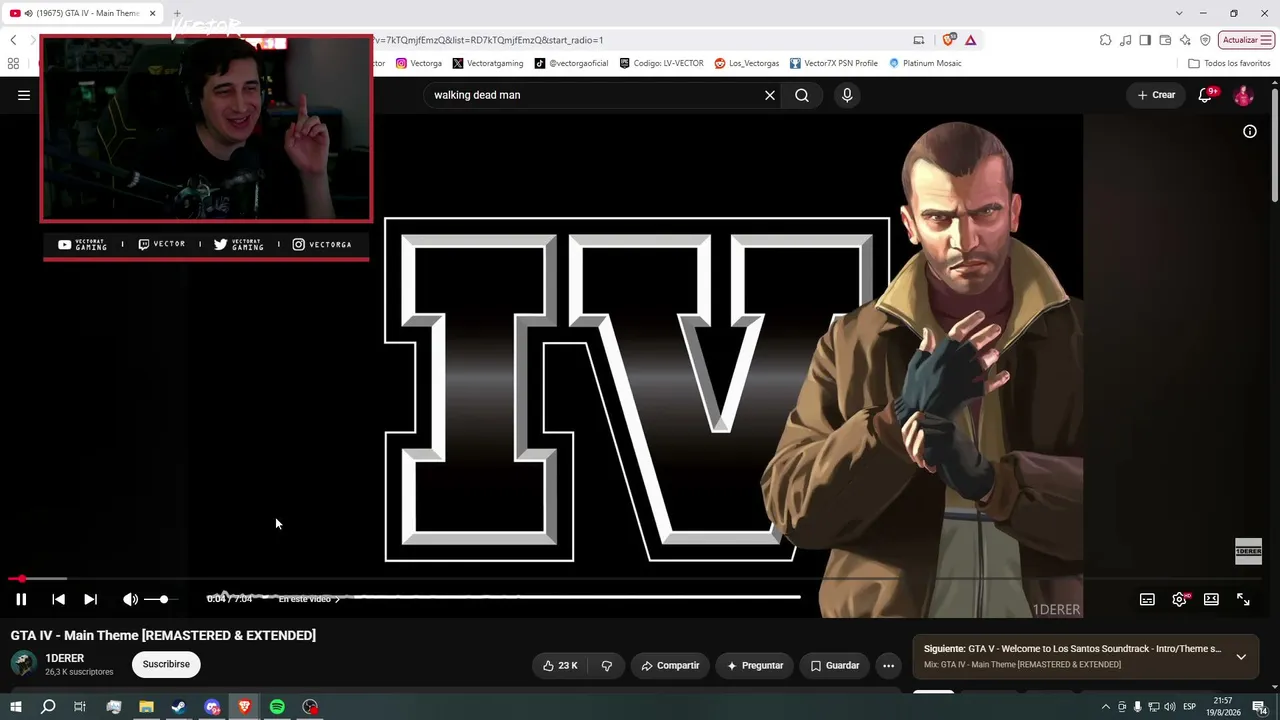
Task: Open browser extensions puzzle icon
Action: click(x=1105, y=40)
